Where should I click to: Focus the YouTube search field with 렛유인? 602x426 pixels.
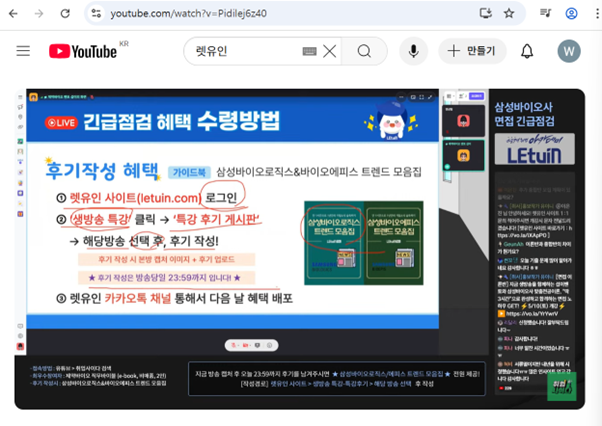[240, 52]
